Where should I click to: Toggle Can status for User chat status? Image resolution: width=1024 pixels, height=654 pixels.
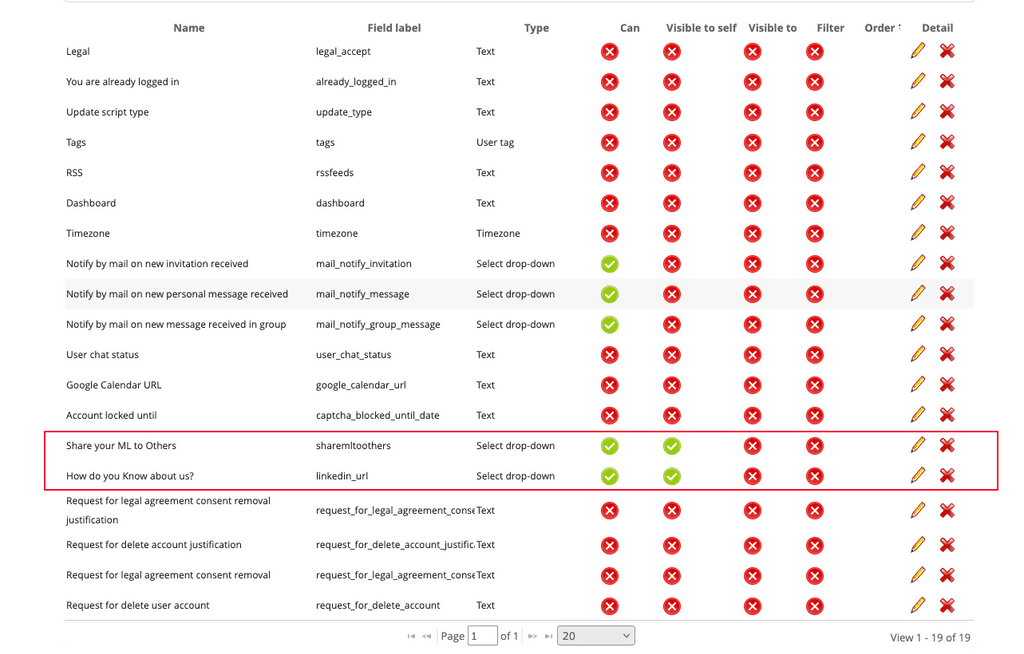click(x=609, y=355)
